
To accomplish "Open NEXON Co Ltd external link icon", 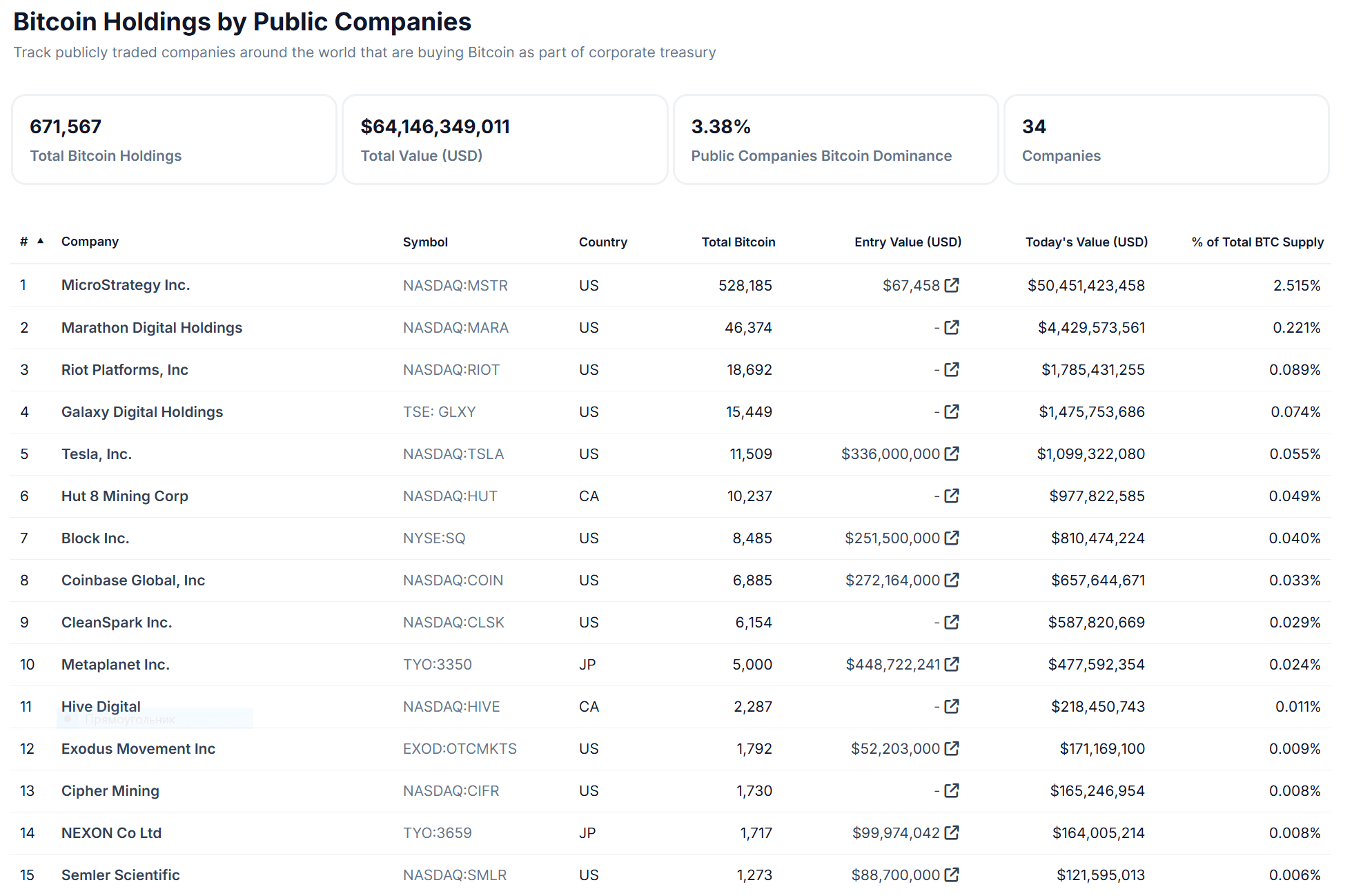I will 952,832.
